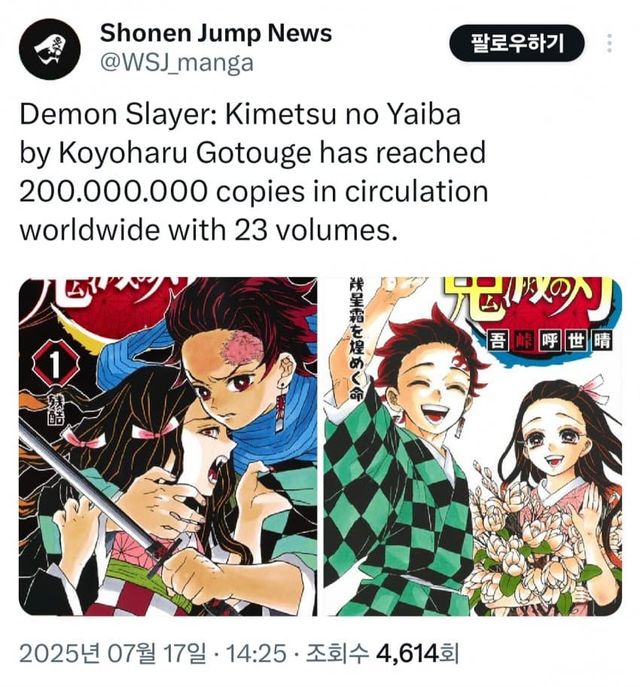Click the 2025년 07월 17일 date stamp
640x687 pixels.
[x=113, y=653]
